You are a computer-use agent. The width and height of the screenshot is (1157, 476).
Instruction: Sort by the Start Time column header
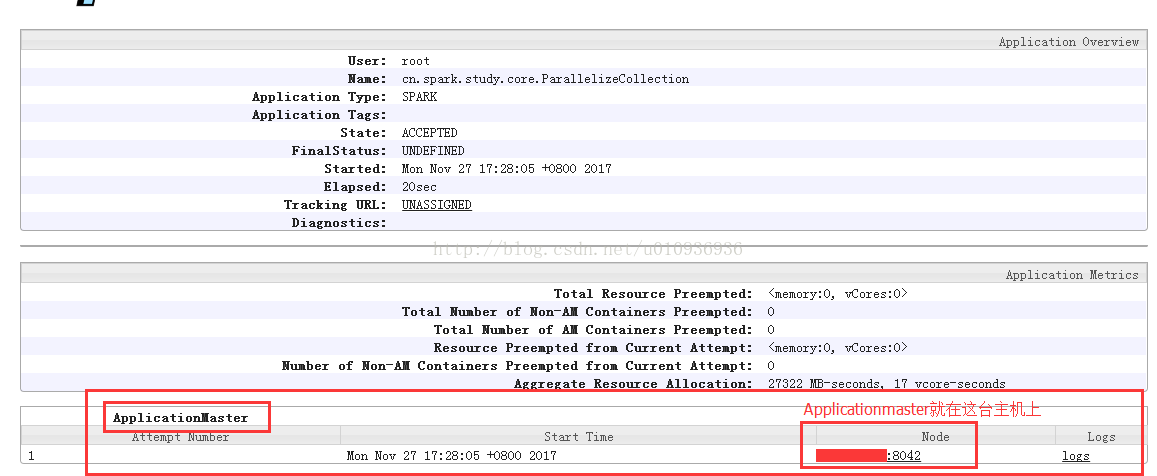(578, 437)
